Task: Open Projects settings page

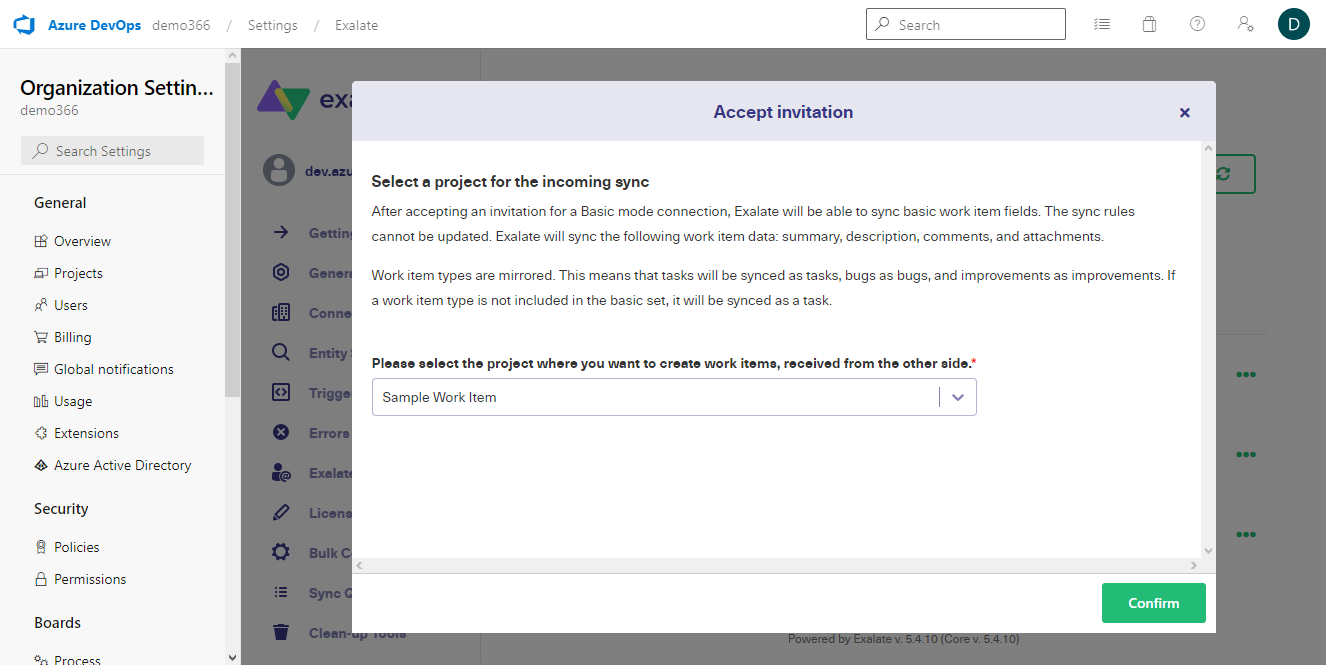Action: (78, 273)
